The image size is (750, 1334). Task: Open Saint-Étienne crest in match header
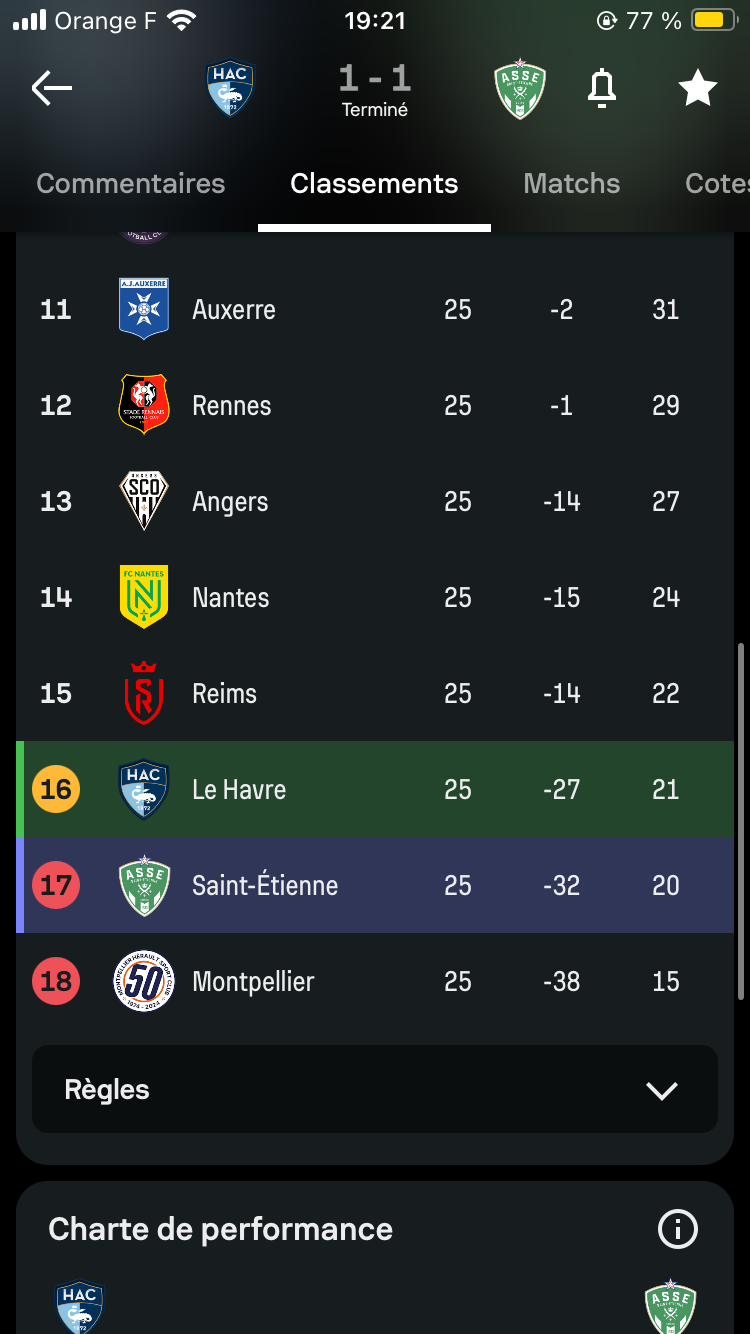[x=520, y=90]
